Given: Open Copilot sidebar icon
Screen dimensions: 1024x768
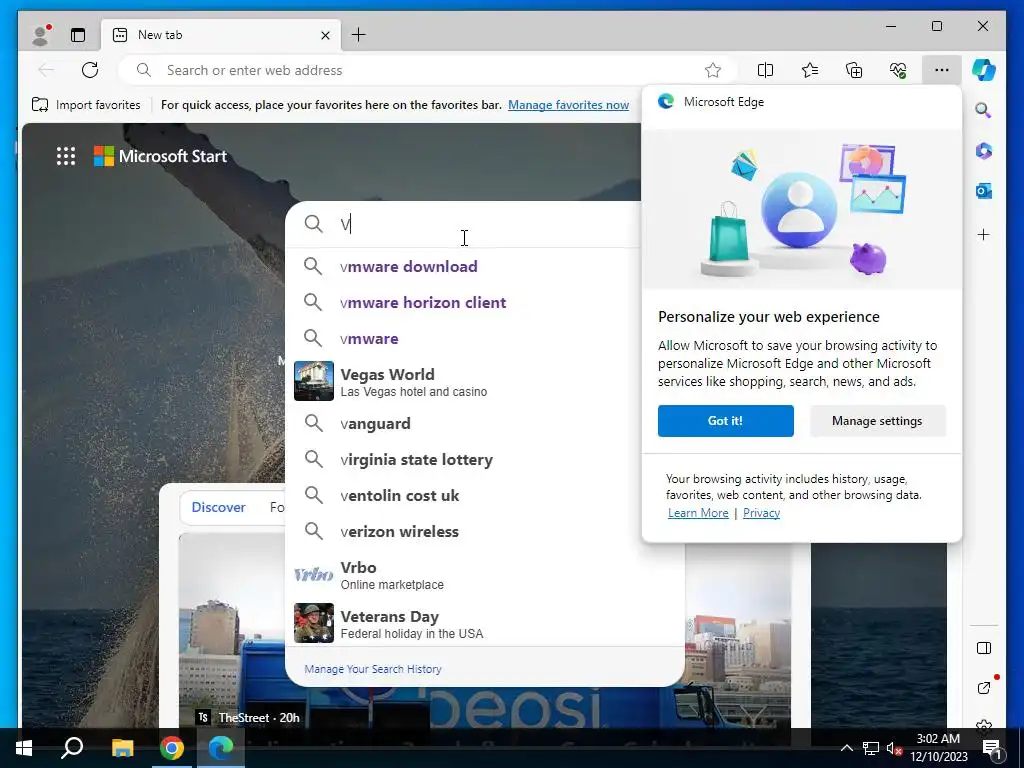Looking at the screenshot, I should pyautogui.click(x=984, y=70).
